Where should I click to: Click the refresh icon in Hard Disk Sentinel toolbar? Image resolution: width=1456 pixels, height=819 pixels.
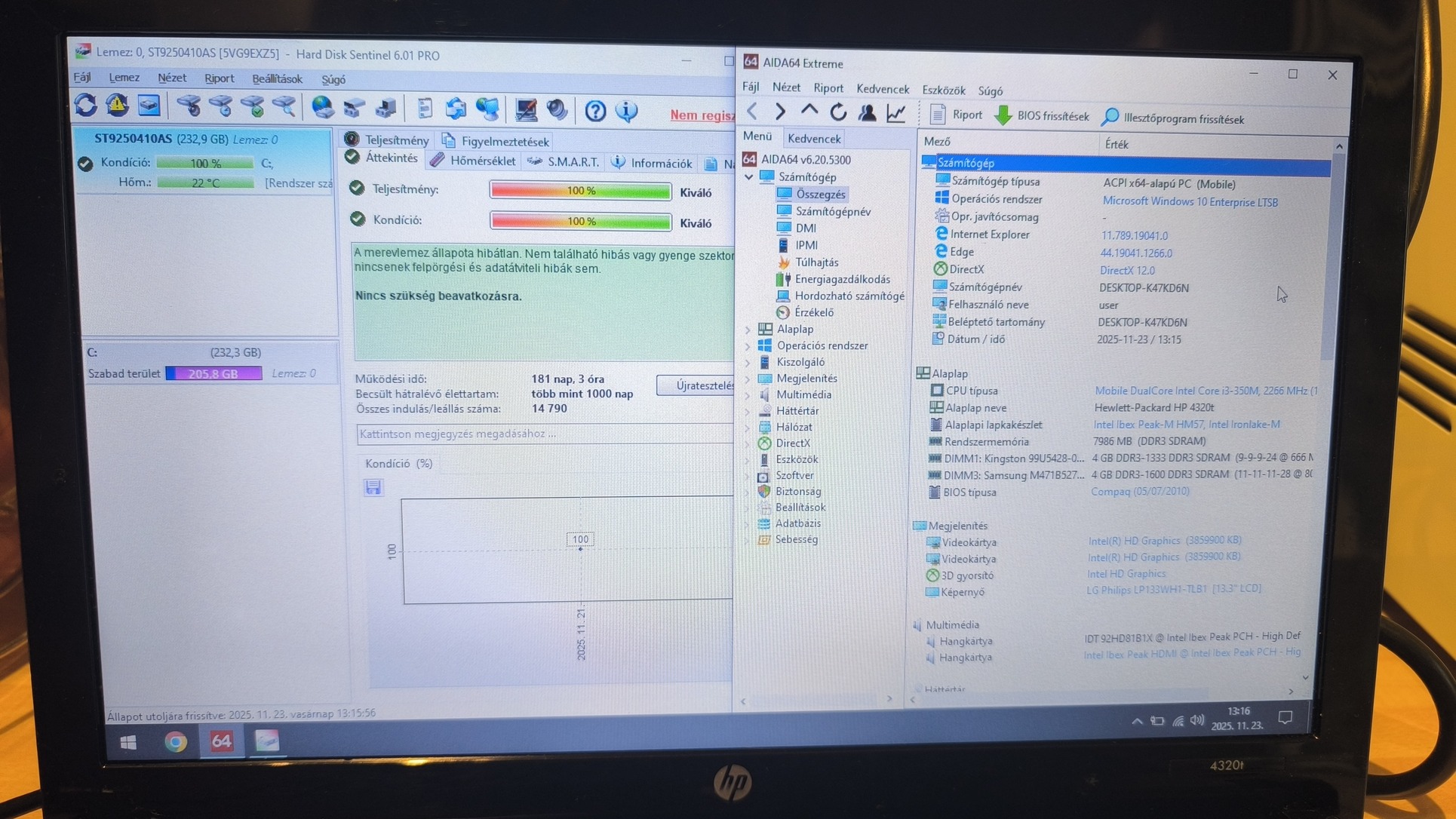85,106
